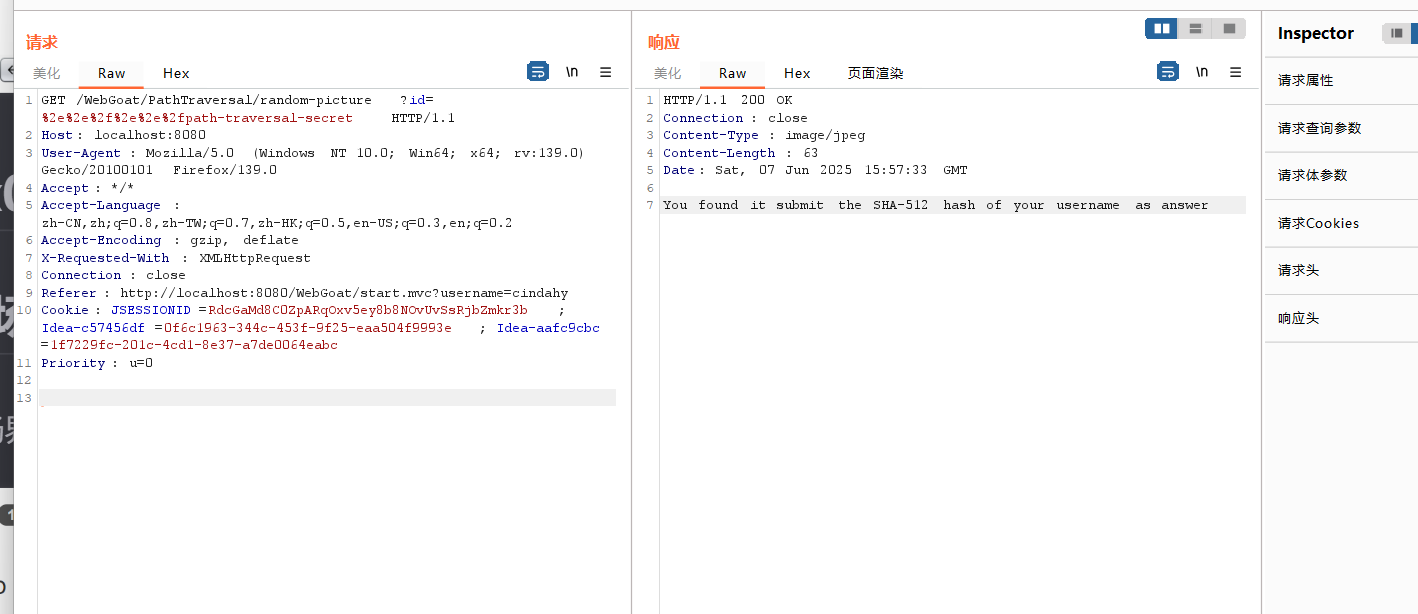This screenshot has height=614, width=1418.
Task: Toggle \n non-printable characters in response
Action: point(1202,72)
